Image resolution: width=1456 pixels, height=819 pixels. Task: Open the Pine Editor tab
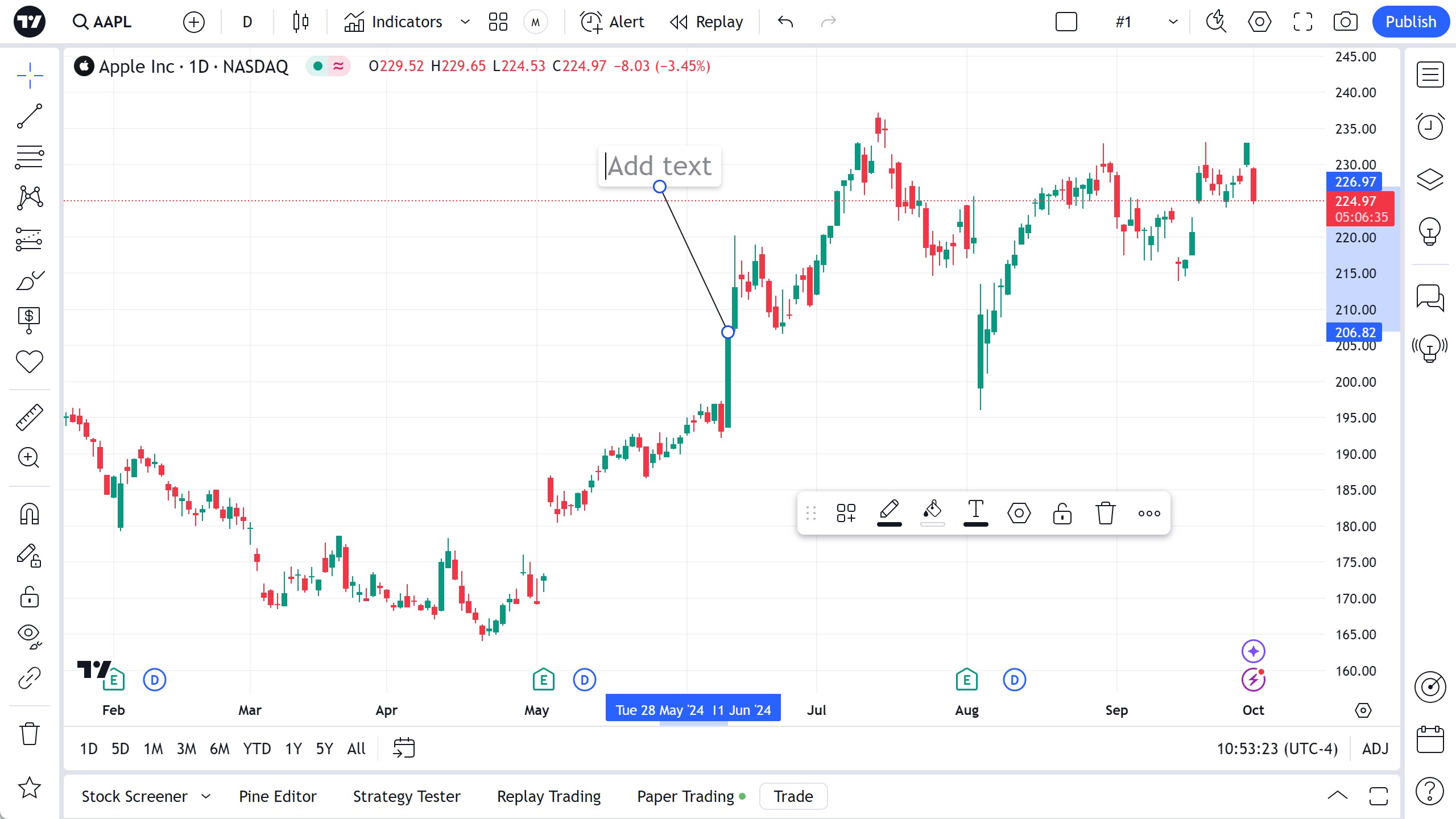[278, 796]
